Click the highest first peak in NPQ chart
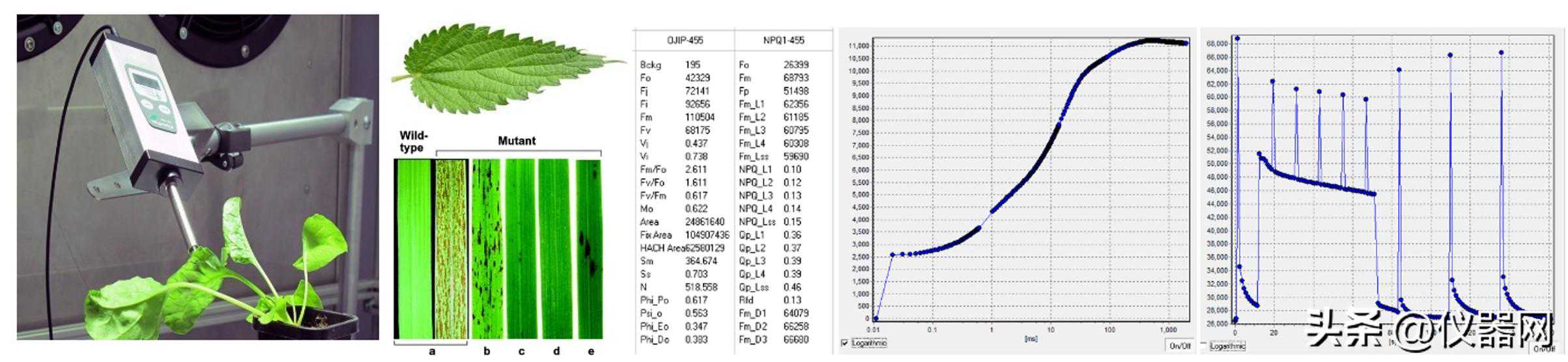 1237,38
